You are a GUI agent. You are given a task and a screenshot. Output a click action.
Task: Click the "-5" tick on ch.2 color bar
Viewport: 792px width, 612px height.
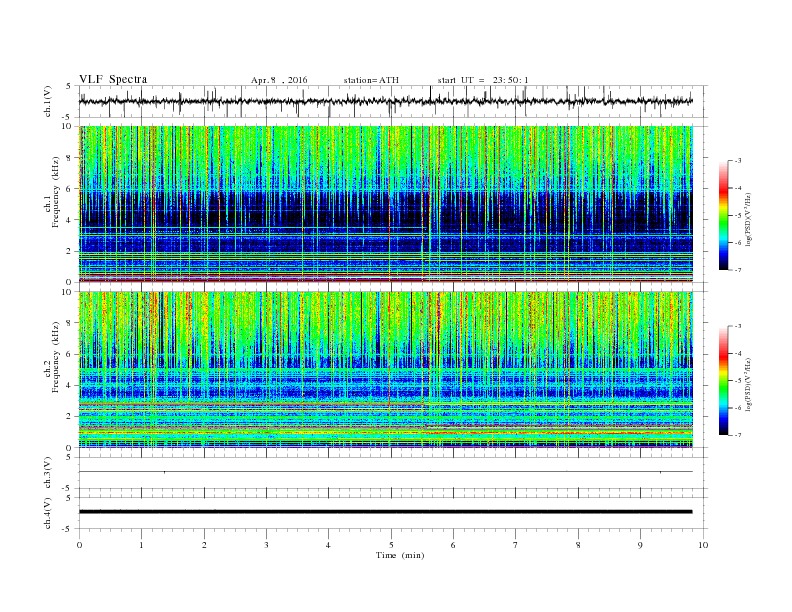[737, 381]
